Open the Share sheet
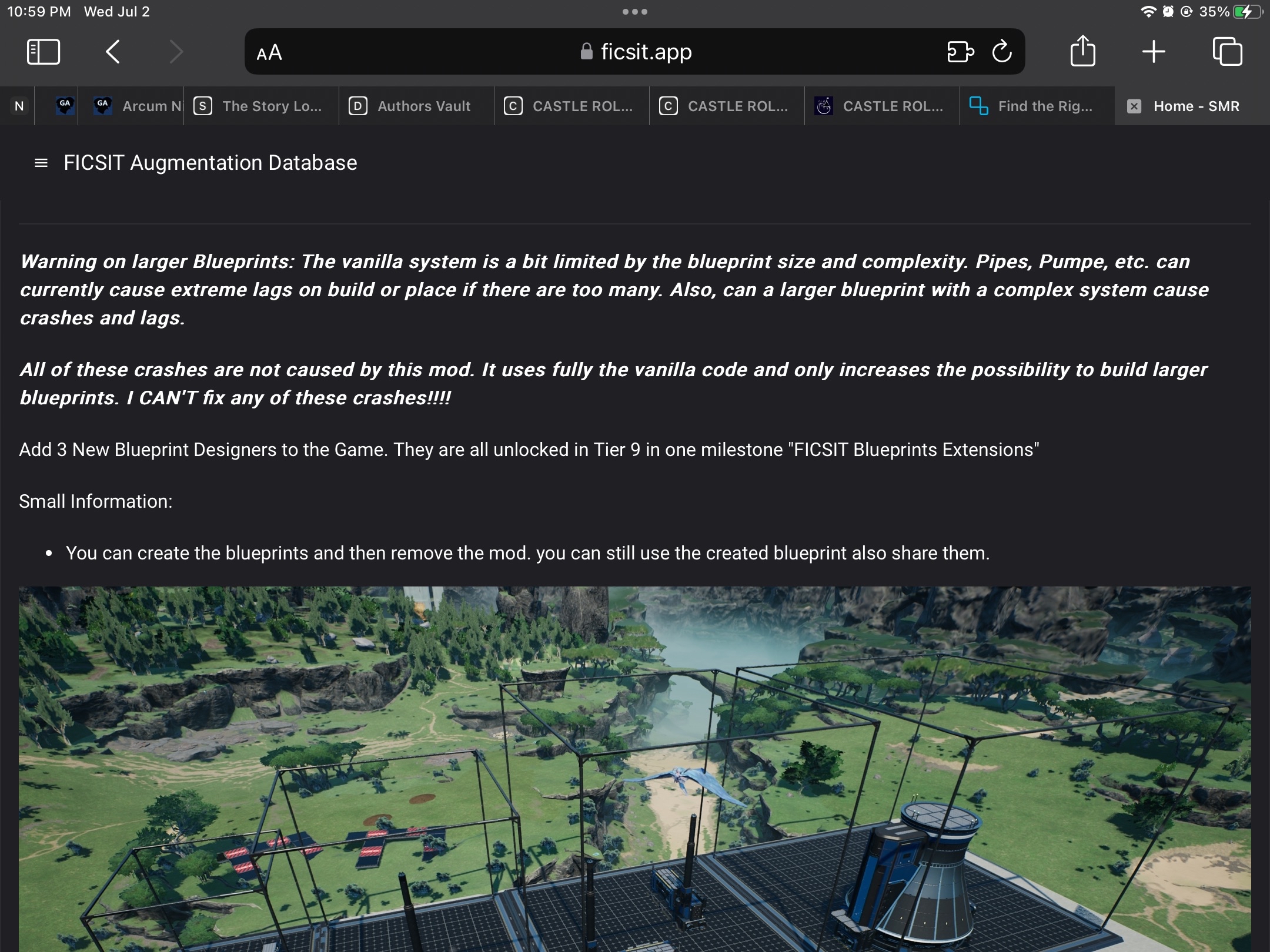 pos(1082,51)
